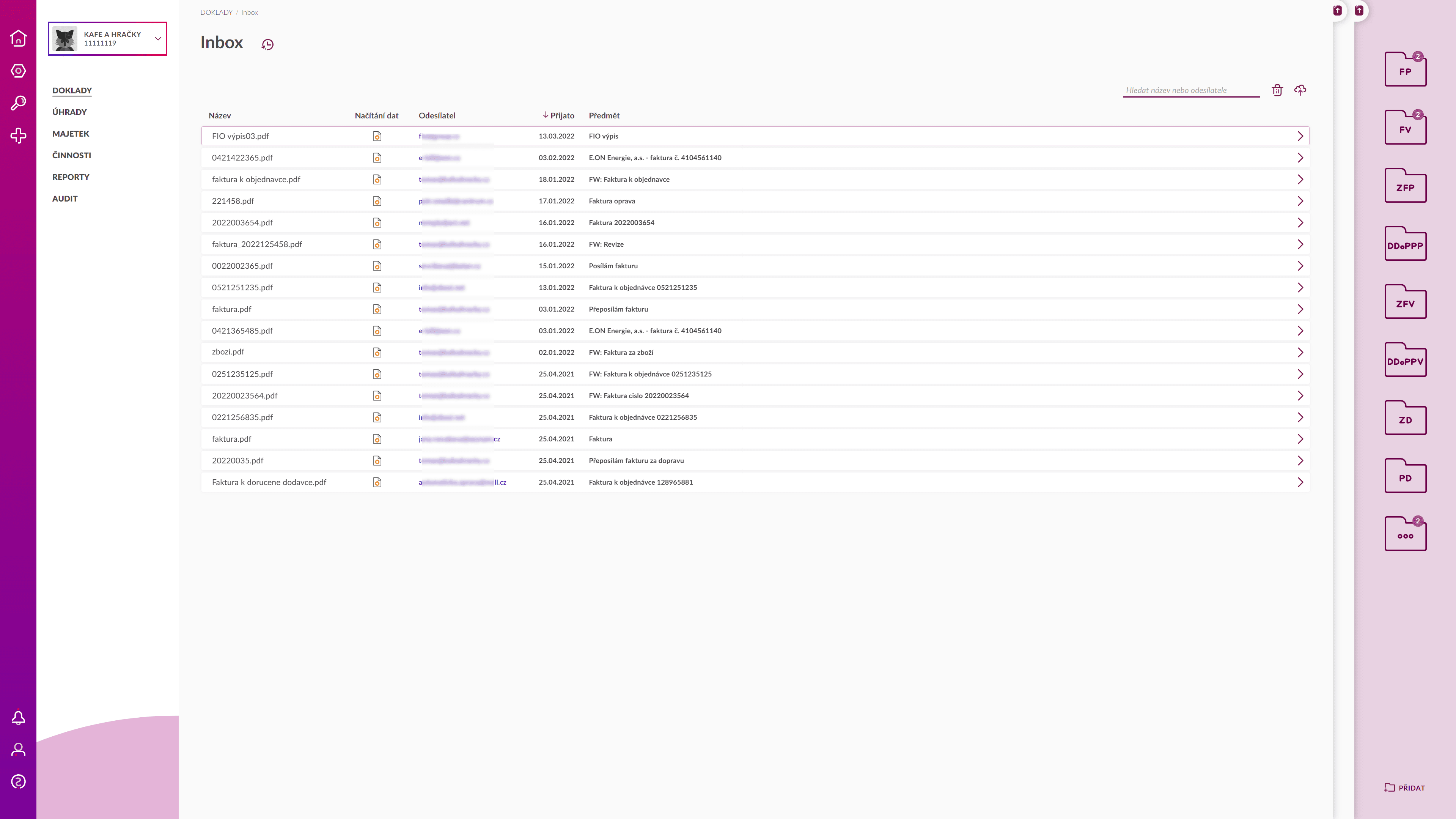Expand details of FIO výpis03.pdf row
Image resolution: width=1456 pixels, height=819 pixels.
pos(1300,136)
